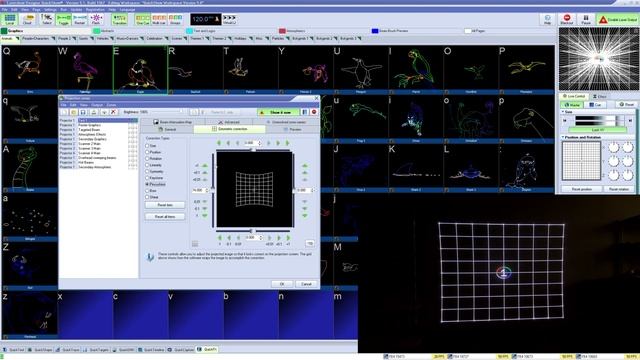Open the Sports page tab dropdown arrow

click(92, 38)
